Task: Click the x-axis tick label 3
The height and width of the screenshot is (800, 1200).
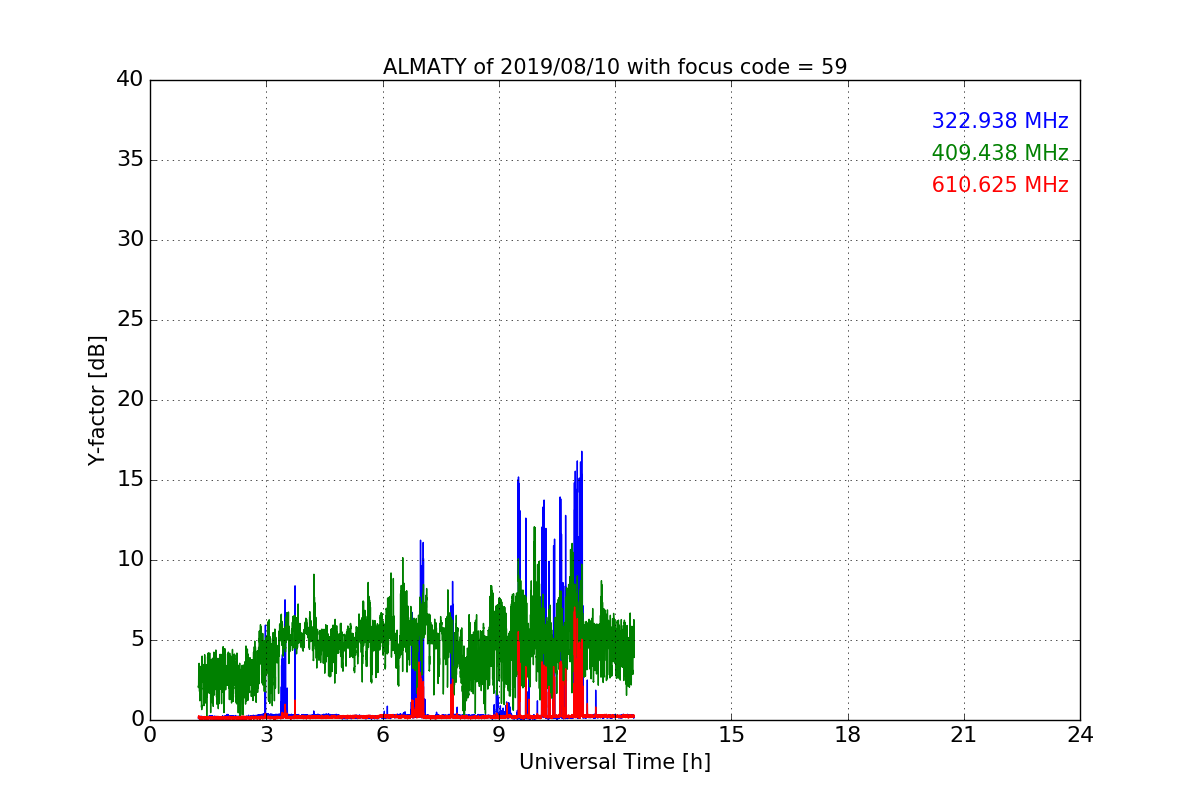Action: click(266, 735)
